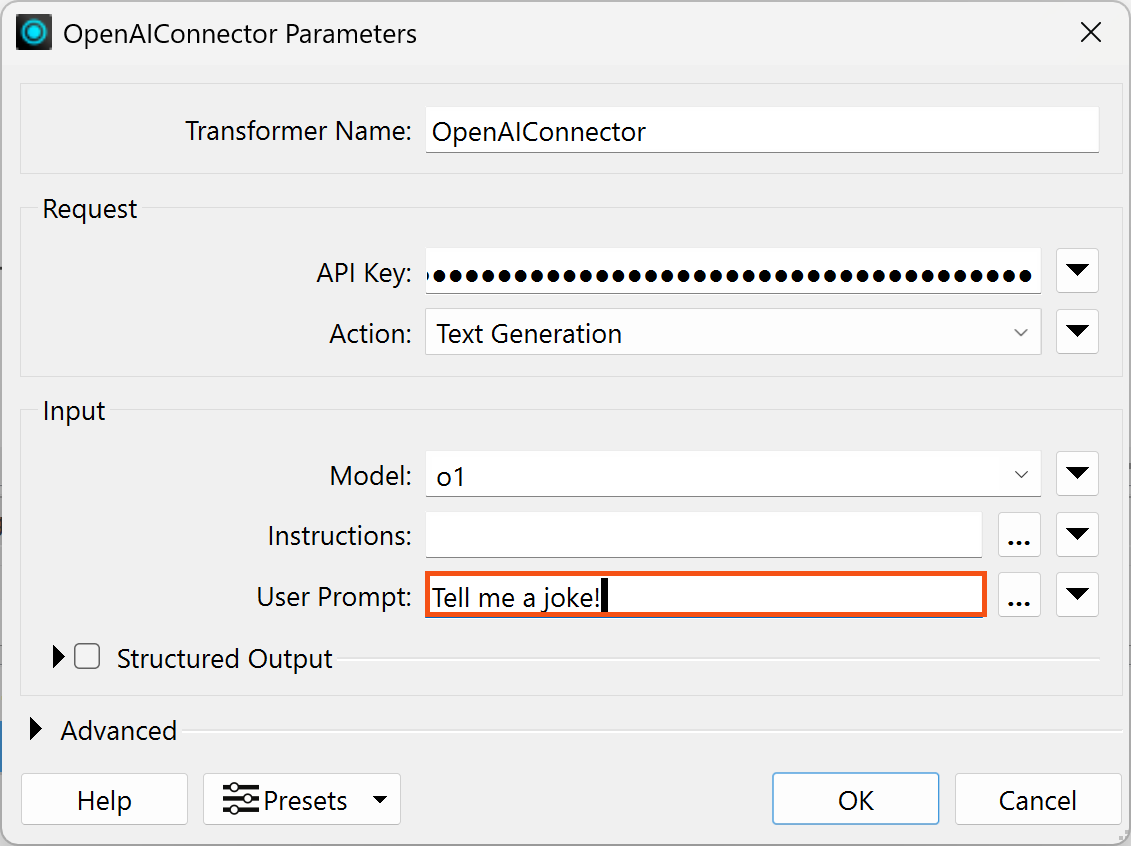Click the Help button
The width and height of the screenshot is (1131, 846).
[105, 799]
